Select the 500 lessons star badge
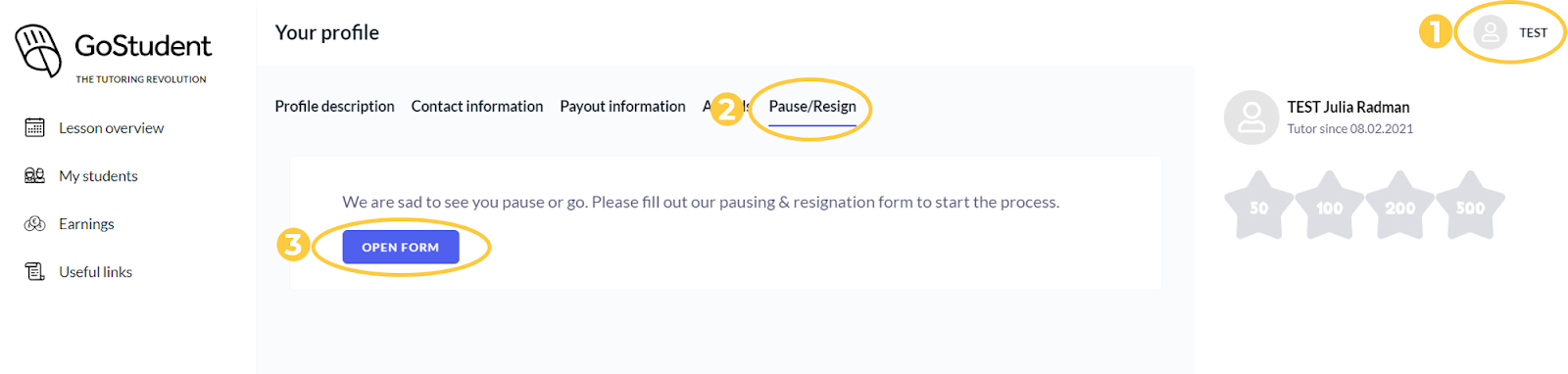1568x374 pixels. (x=1470, y=205)
